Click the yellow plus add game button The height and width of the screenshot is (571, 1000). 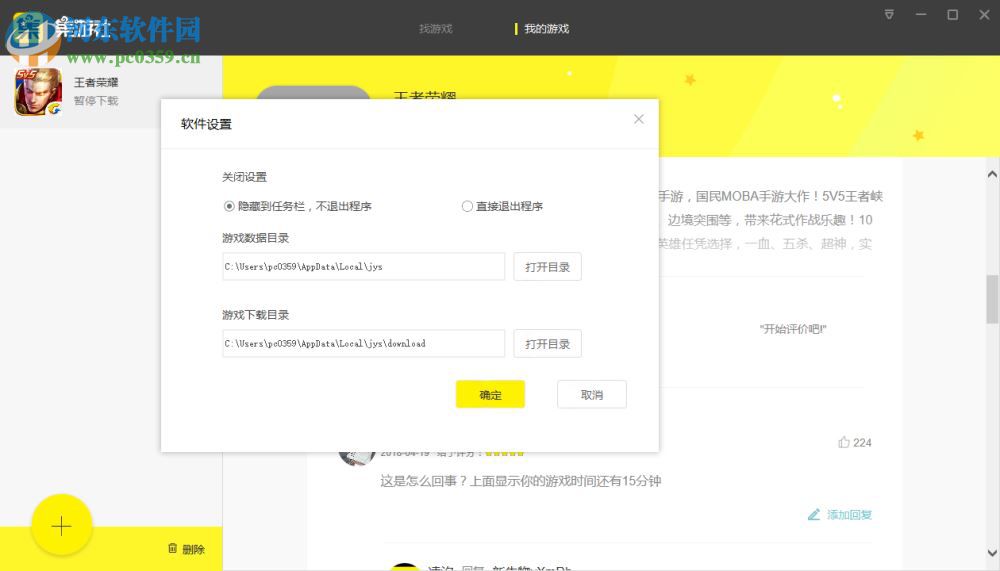(x=61, y=526)
